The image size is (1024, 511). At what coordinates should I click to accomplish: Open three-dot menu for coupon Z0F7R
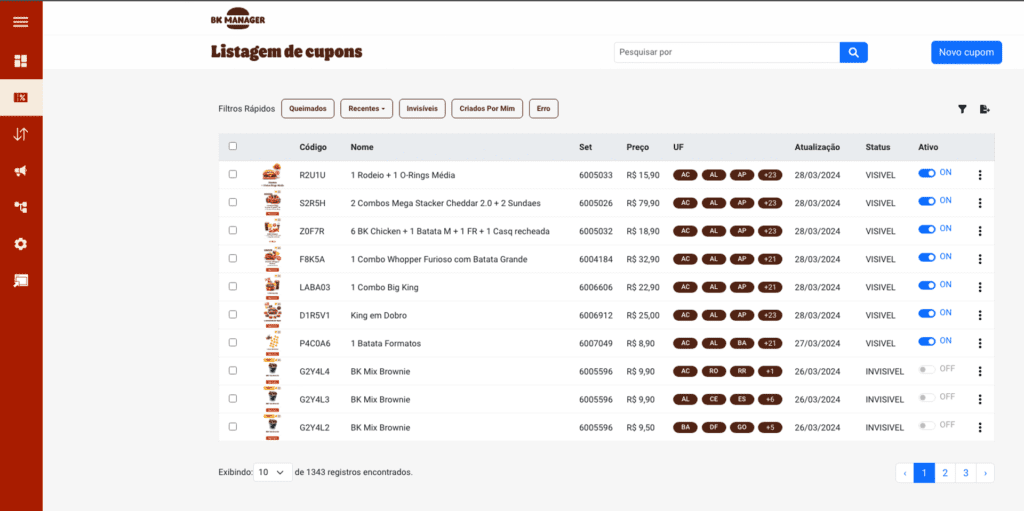coord(980,231)
